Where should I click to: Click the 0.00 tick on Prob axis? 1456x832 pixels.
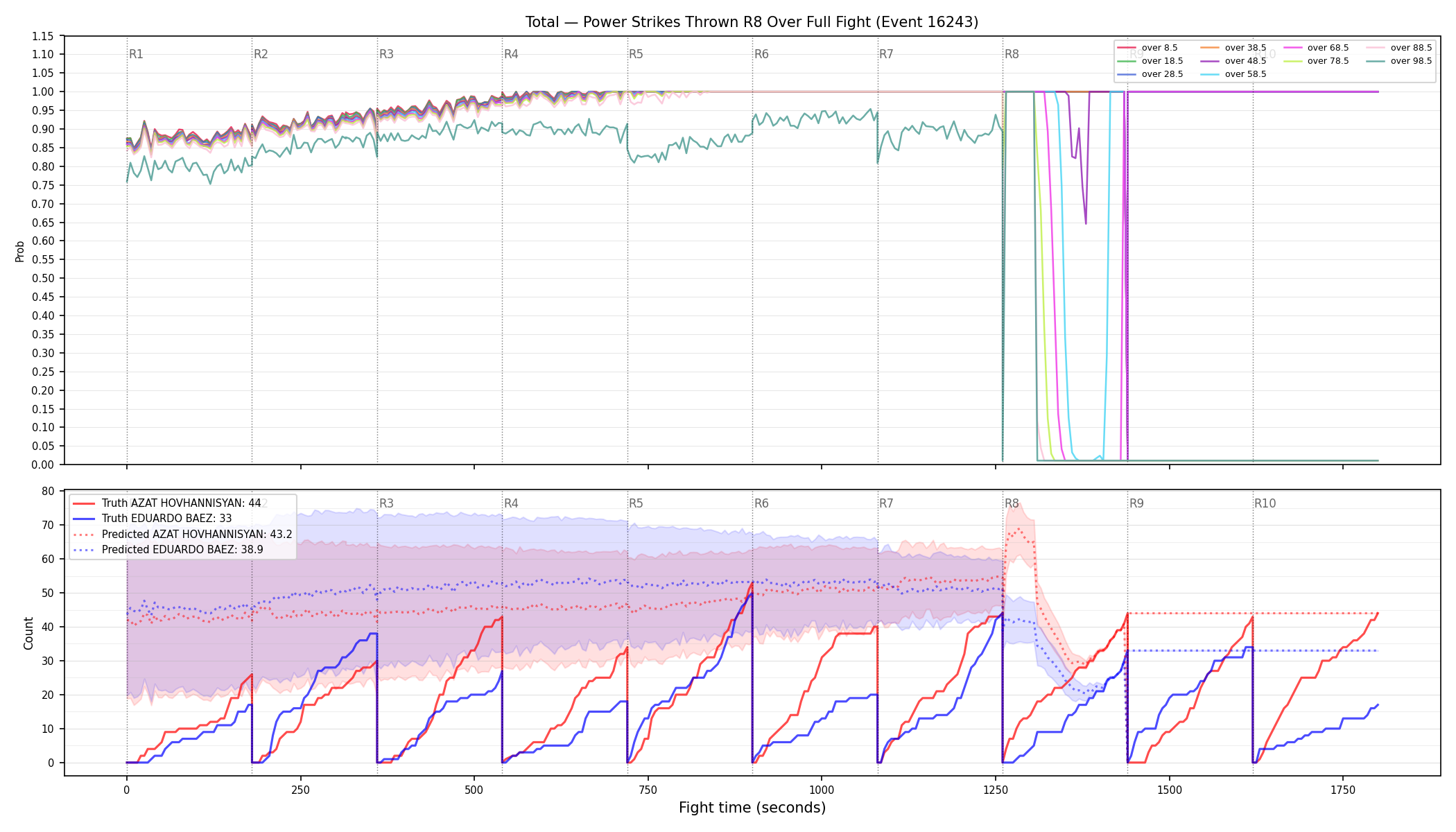tap(43, 465)
